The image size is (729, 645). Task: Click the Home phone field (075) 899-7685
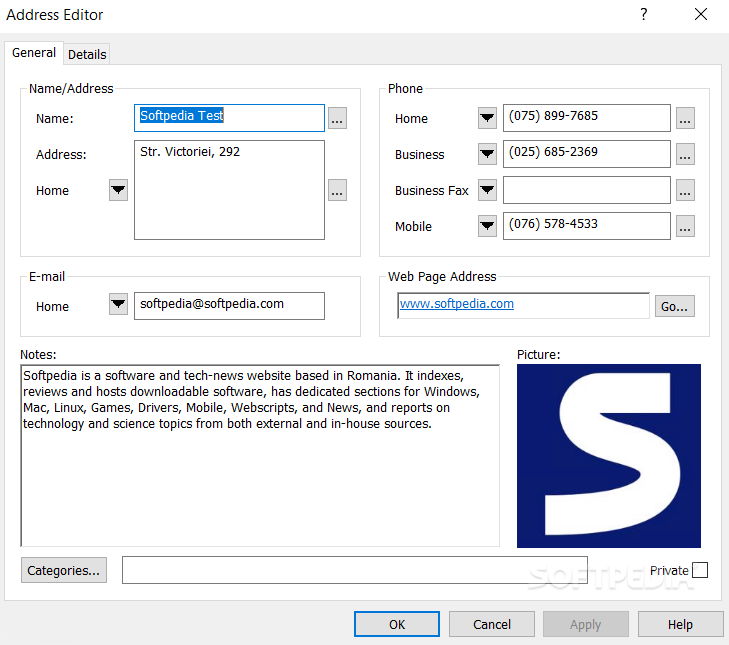click(587, 118)
